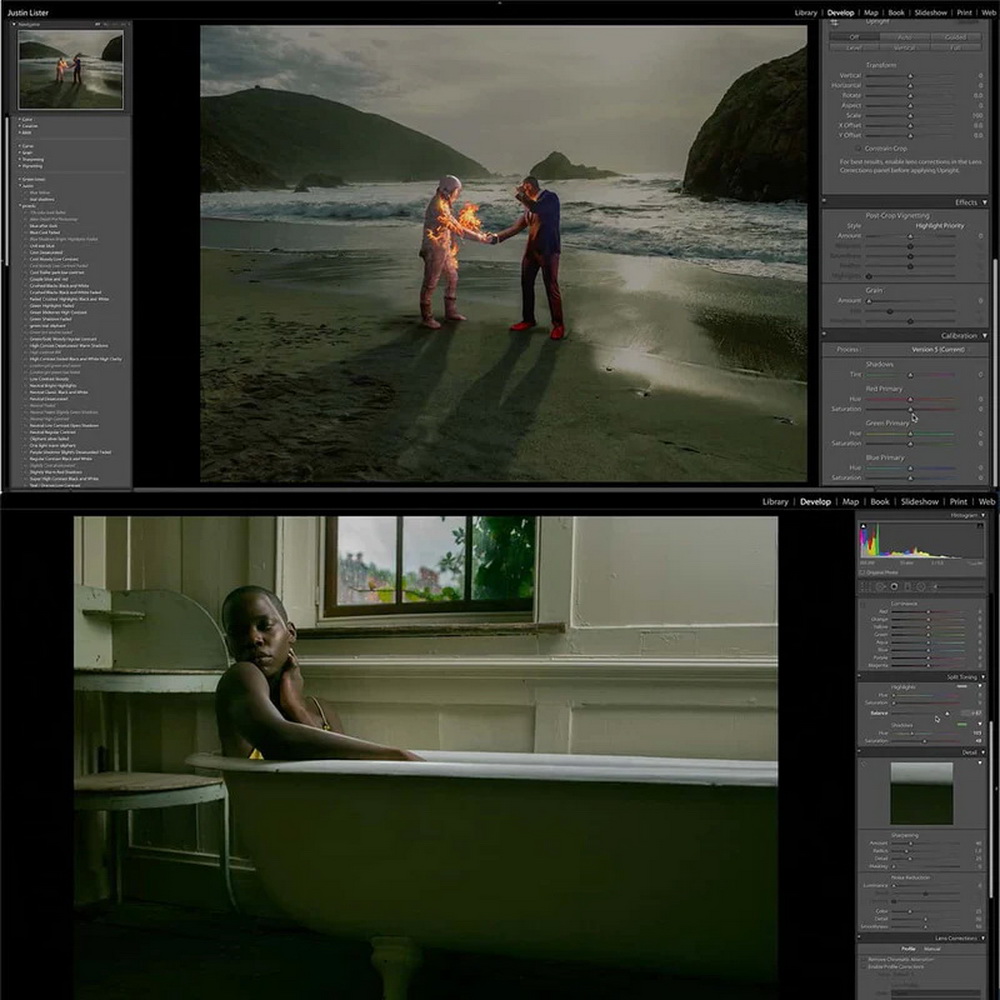
Task: Click the Upright guided tool icon
Action: point(836,20)
